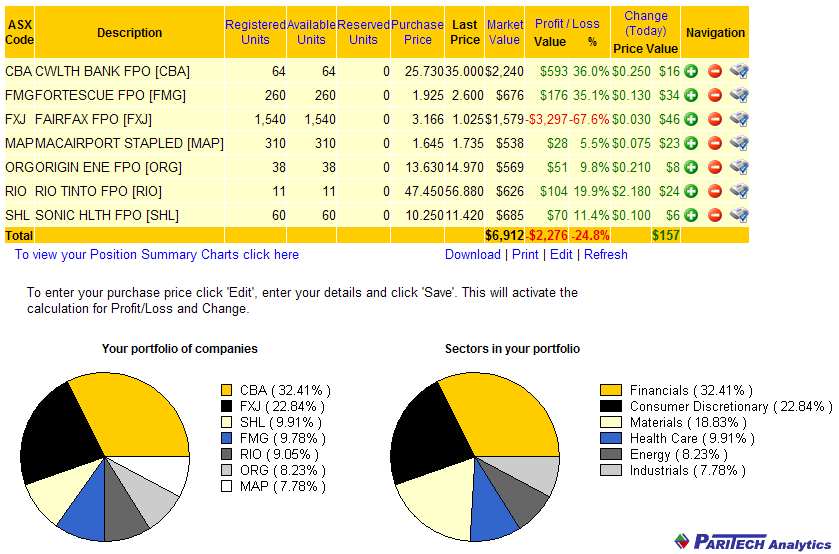Click the CBA market value $2,240

point(504,71)
